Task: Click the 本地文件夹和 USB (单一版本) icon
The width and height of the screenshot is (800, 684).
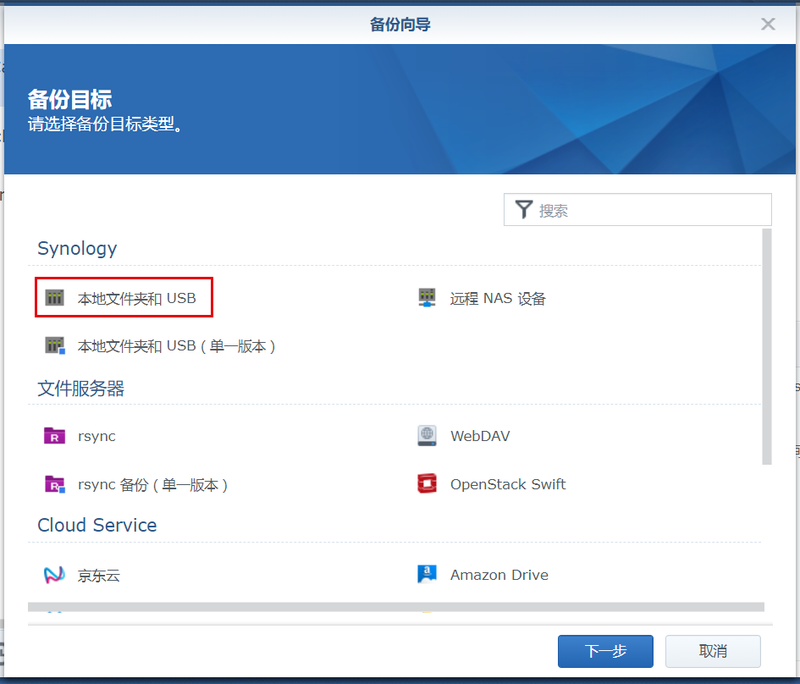Action: click(x=55, y=346)
